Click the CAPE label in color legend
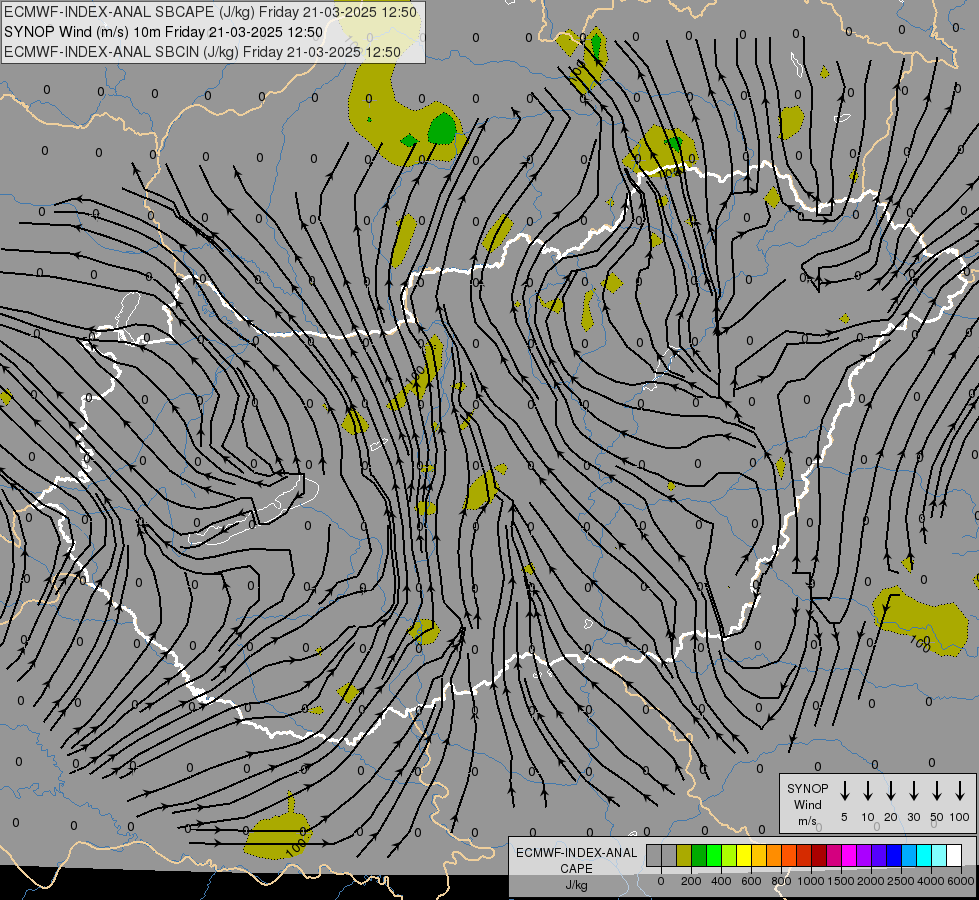 click(x=576, y=868)
